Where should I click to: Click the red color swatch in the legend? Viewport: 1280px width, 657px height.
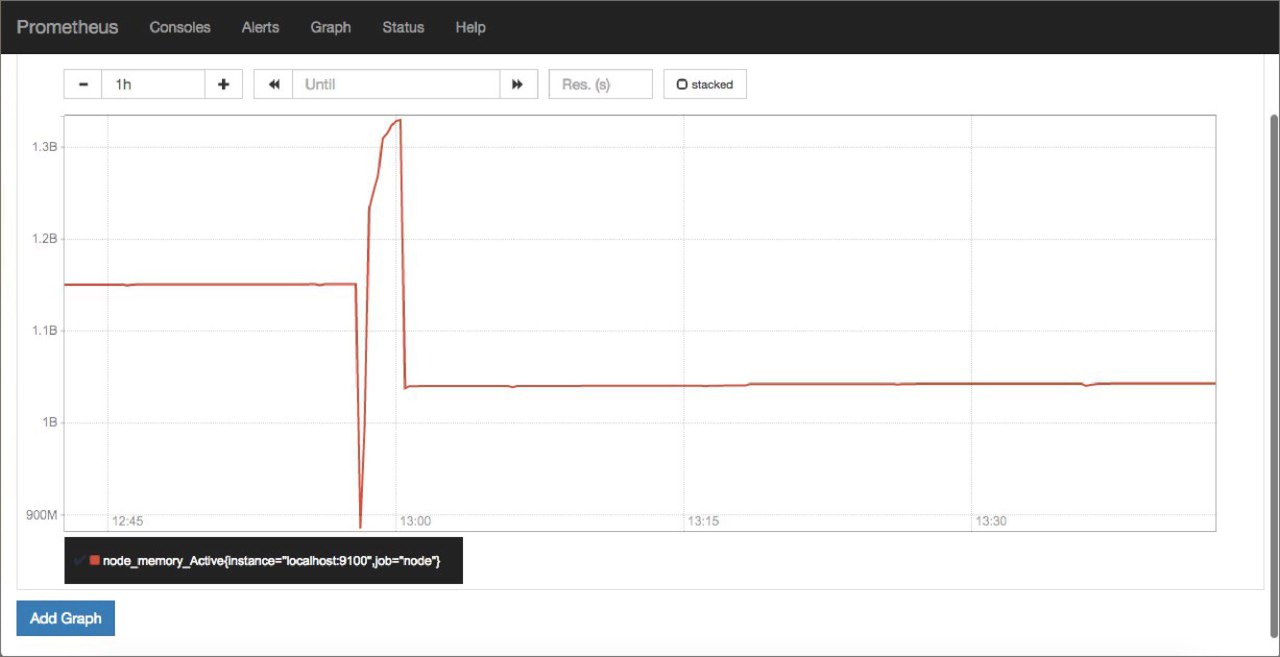click(x=94, y=560)
